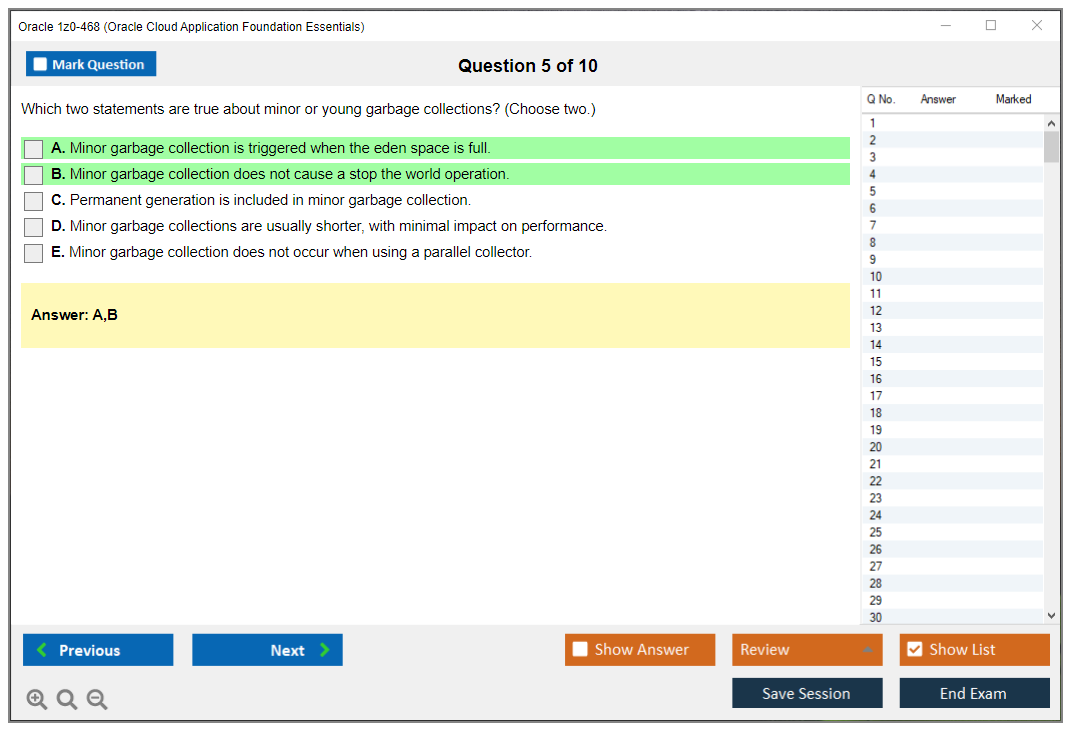
Task: Toggle the Show Answer checkbox
Action: point(580,649)
